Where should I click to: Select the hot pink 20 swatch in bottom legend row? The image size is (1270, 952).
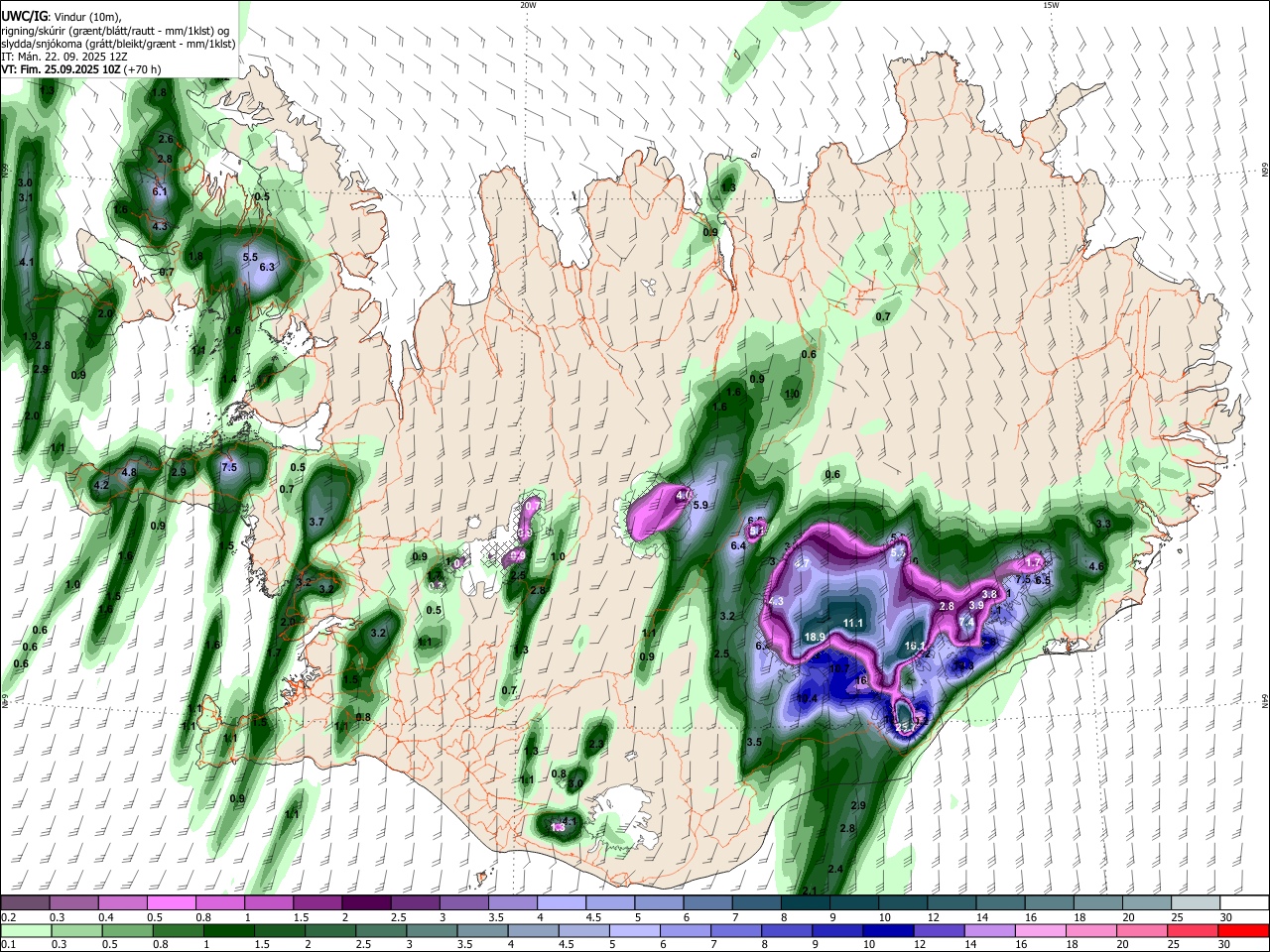click(1141, 930)
